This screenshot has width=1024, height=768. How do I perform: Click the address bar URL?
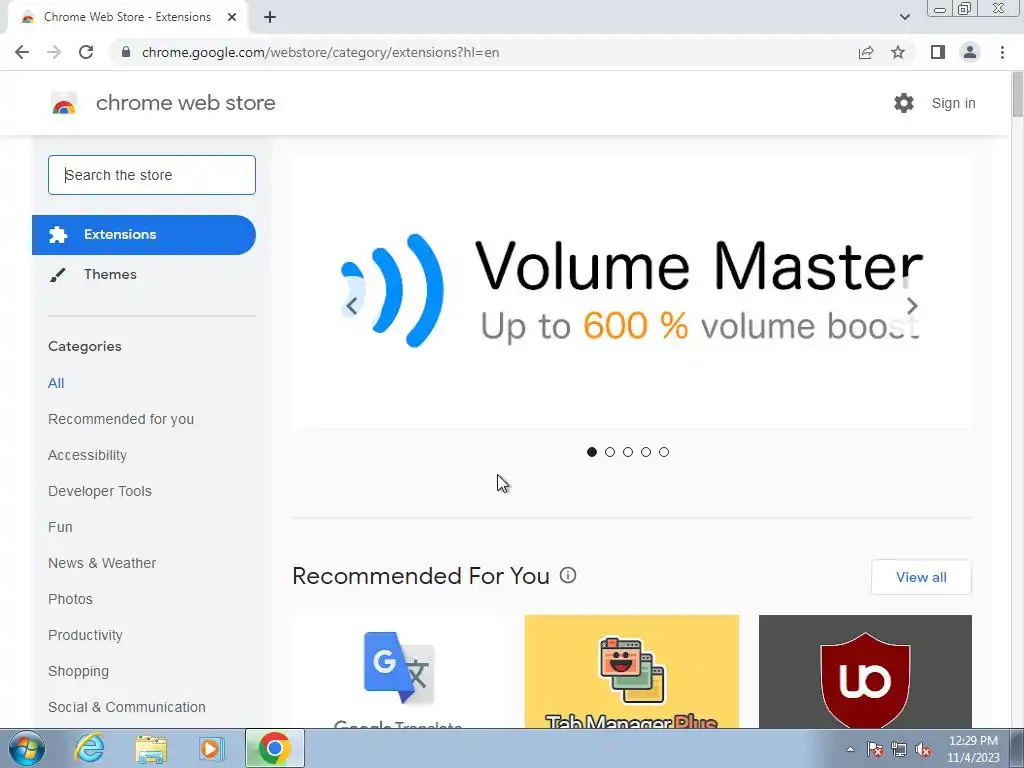click(x=320, y=52)
